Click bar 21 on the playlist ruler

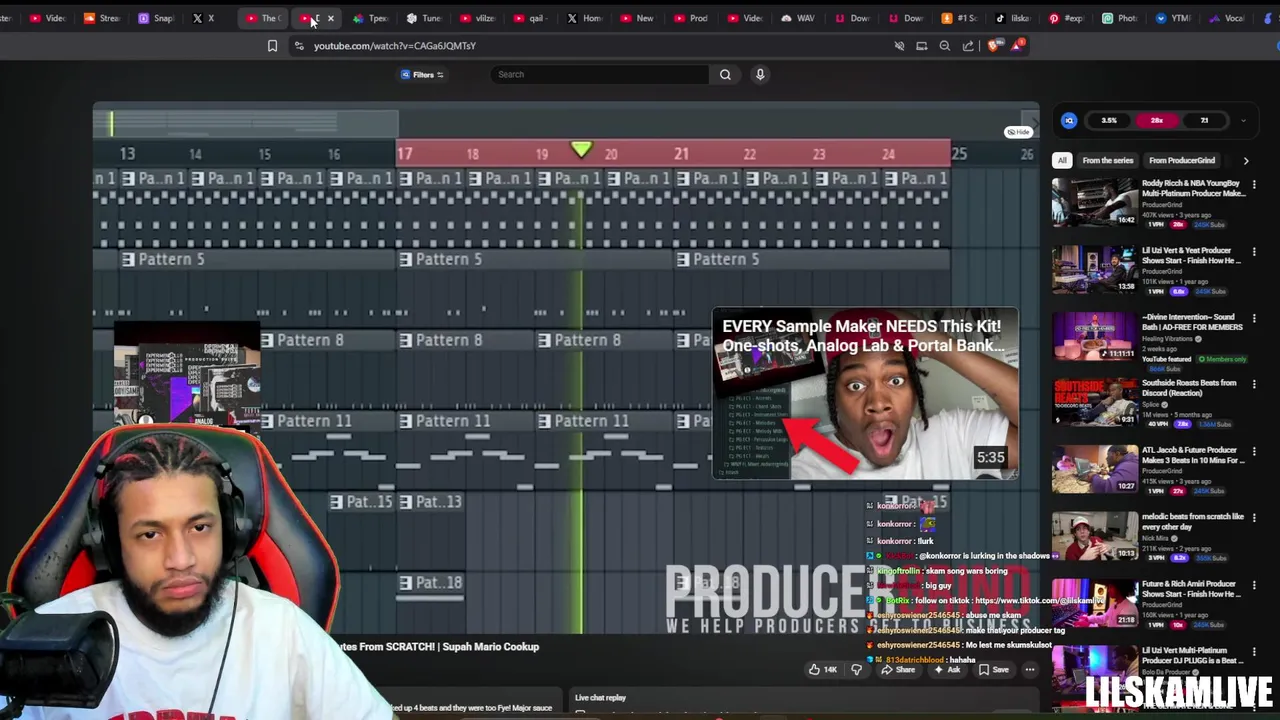coord(681,153)
